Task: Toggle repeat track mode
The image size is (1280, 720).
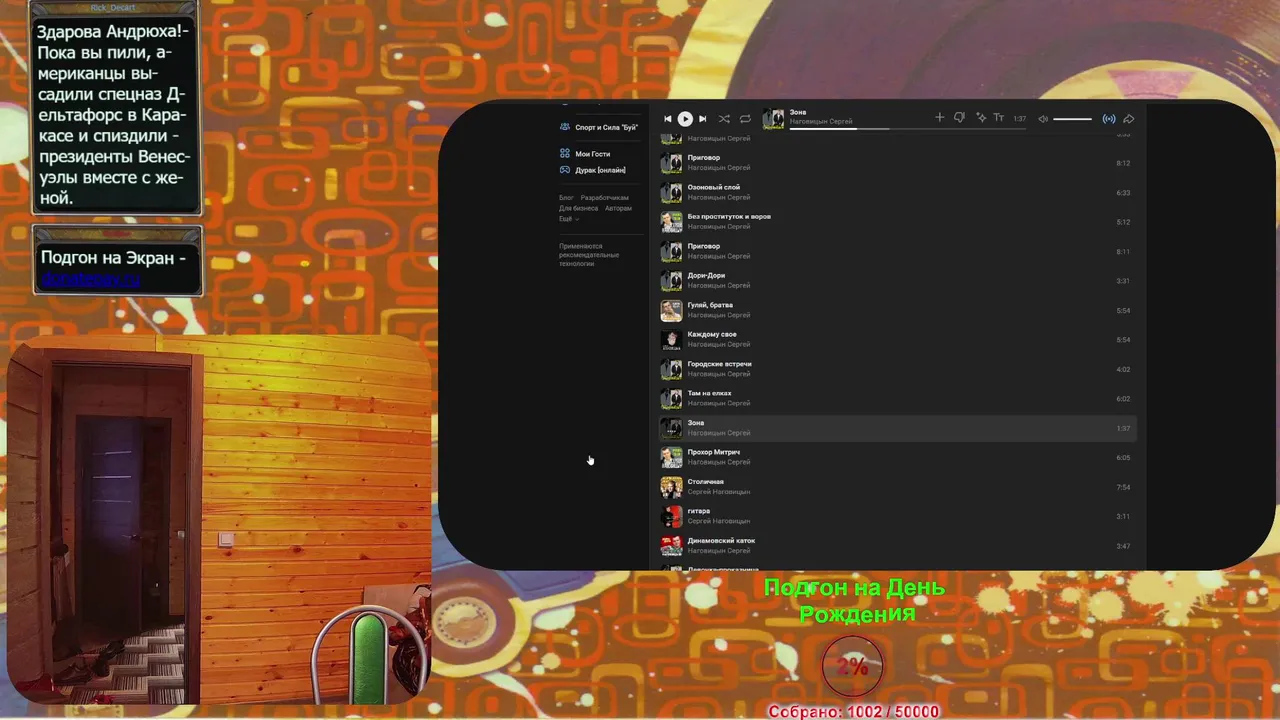Action: [x=745, y=119]
